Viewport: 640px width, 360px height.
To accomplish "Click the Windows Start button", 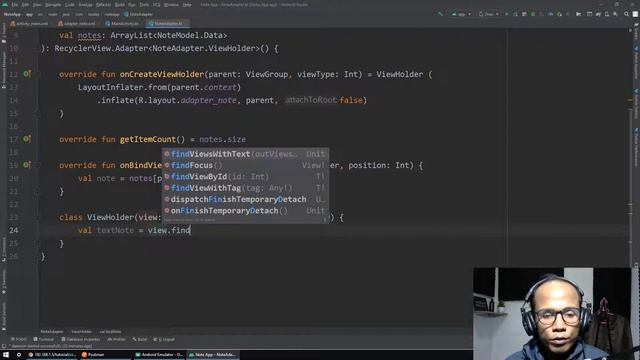I will (x=6, y=355).
